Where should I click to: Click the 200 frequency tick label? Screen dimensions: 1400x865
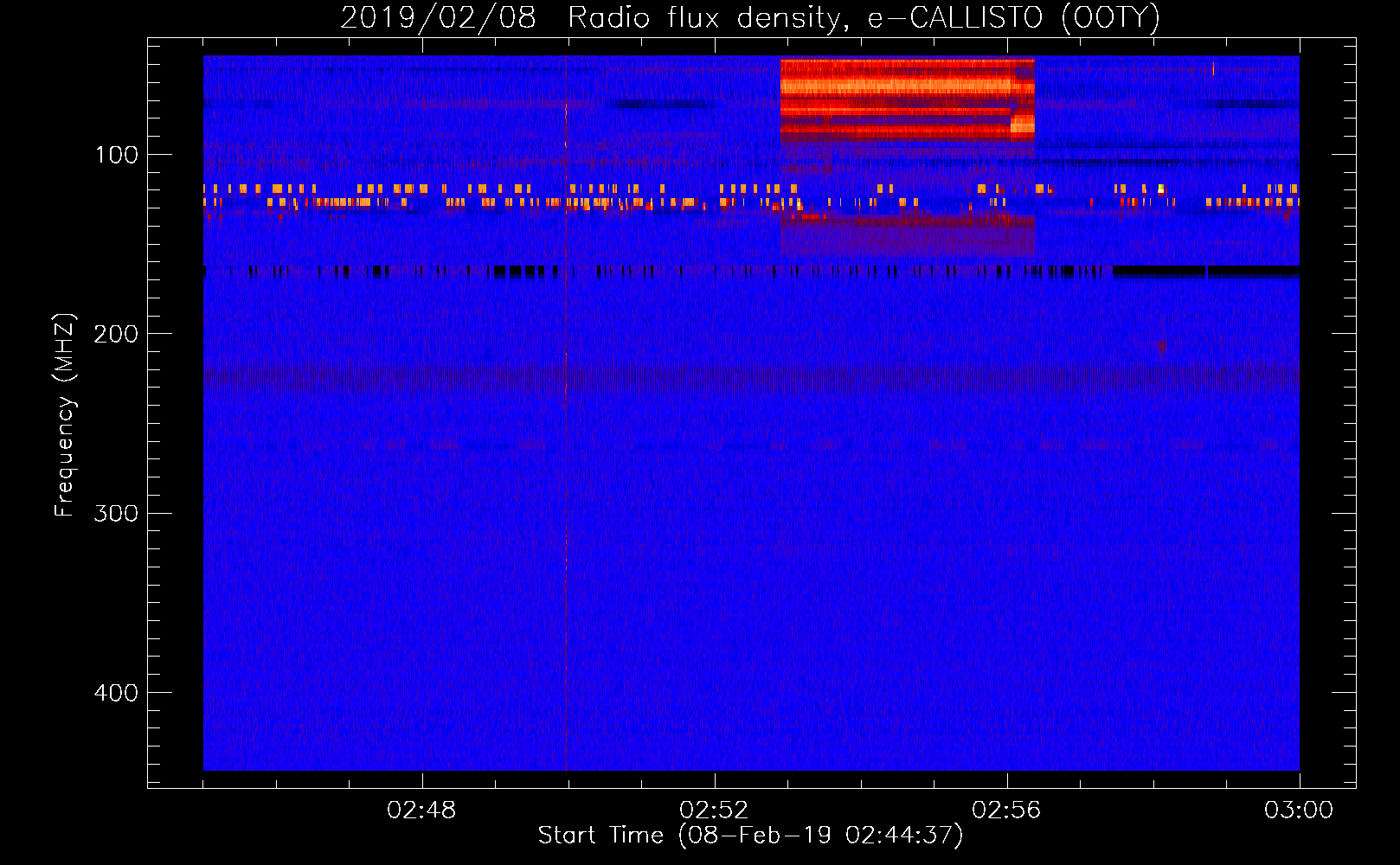tap(116, 334)
